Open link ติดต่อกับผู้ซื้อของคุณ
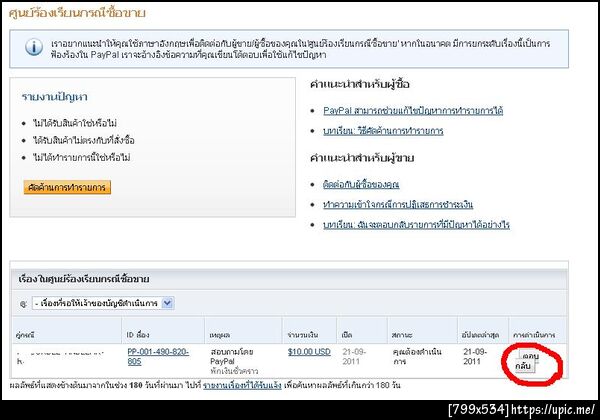This screenshot has height=420, width=600. [361, 184]
